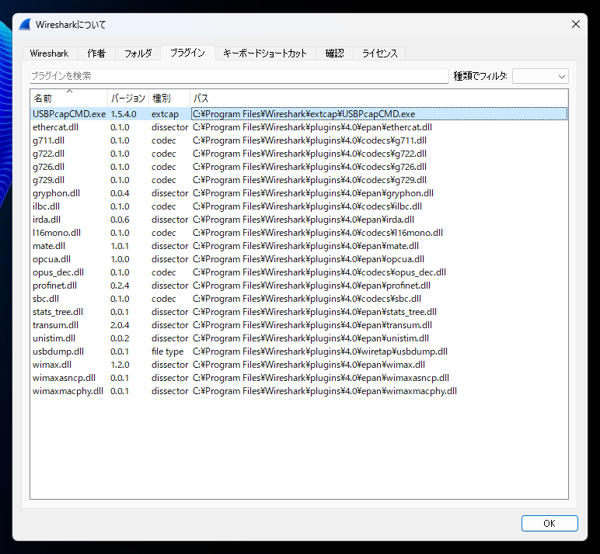This screenshot has width=600, height=554.
Task: Select the unistim.dll plugin row
Action: [299, 338]
